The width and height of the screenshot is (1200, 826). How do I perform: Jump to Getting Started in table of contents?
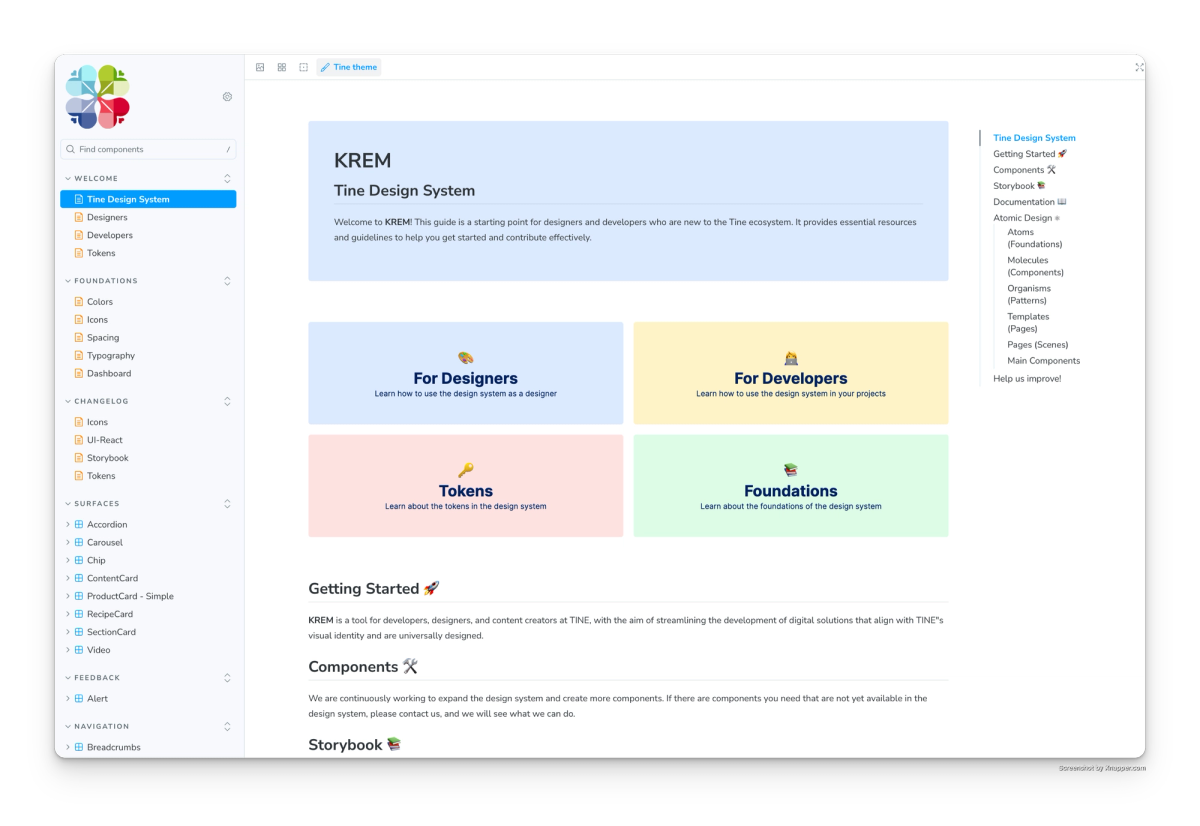pyautogui.click(x=1030, y=154)
